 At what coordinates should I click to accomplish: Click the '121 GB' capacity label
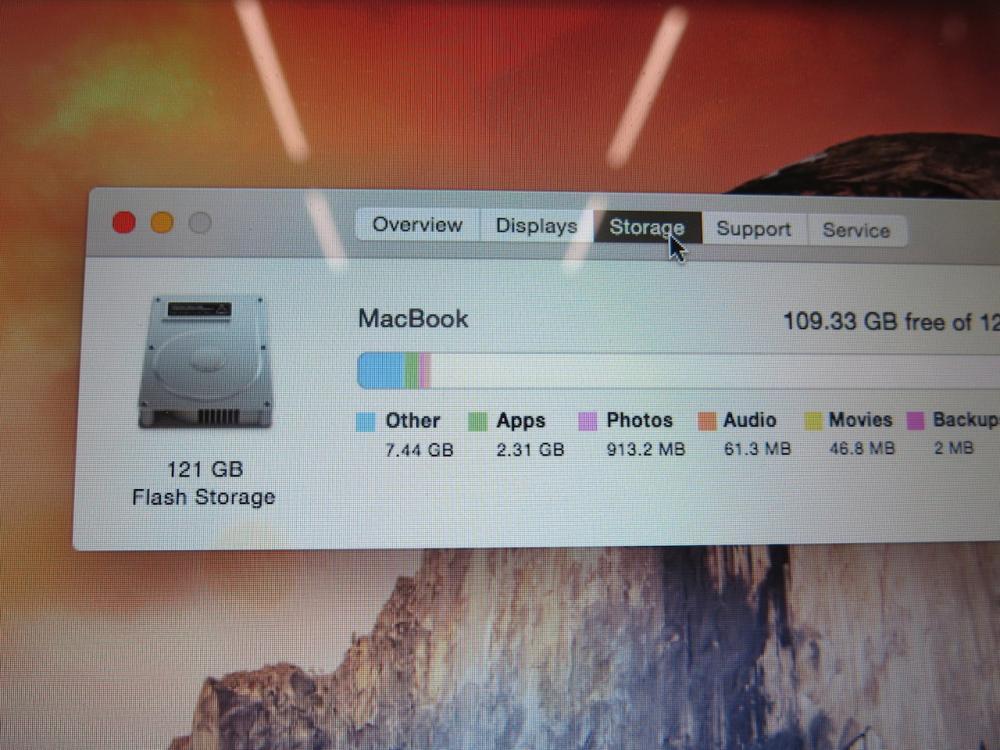pos(205,469)
